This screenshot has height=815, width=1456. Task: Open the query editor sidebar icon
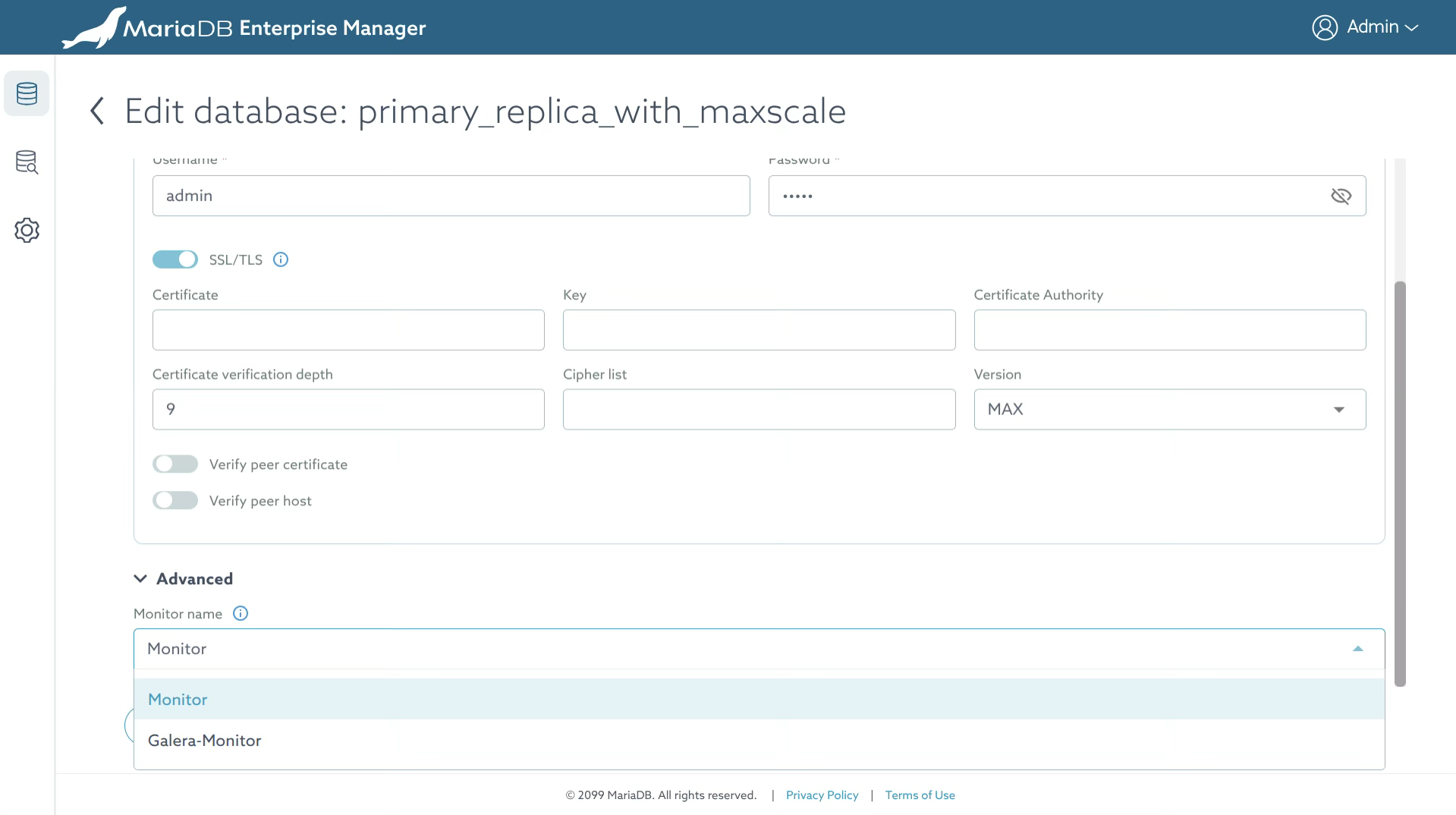[27, 162]
